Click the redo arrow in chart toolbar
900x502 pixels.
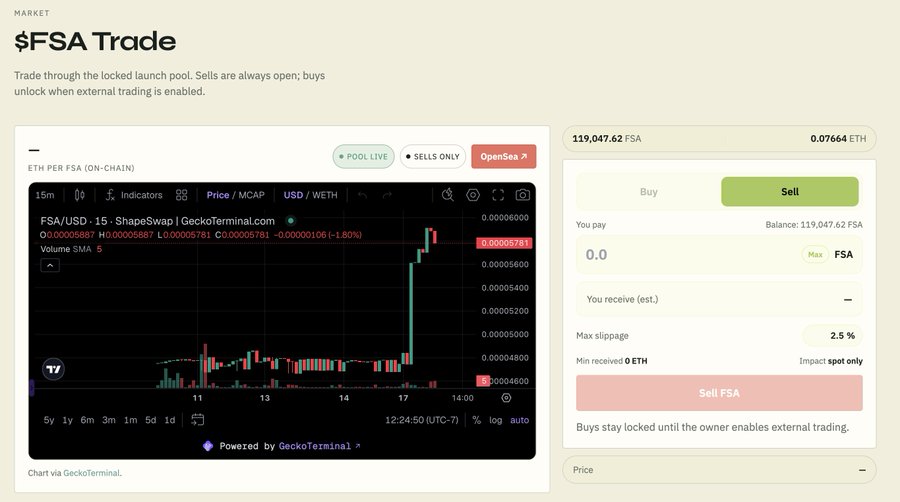387,196
